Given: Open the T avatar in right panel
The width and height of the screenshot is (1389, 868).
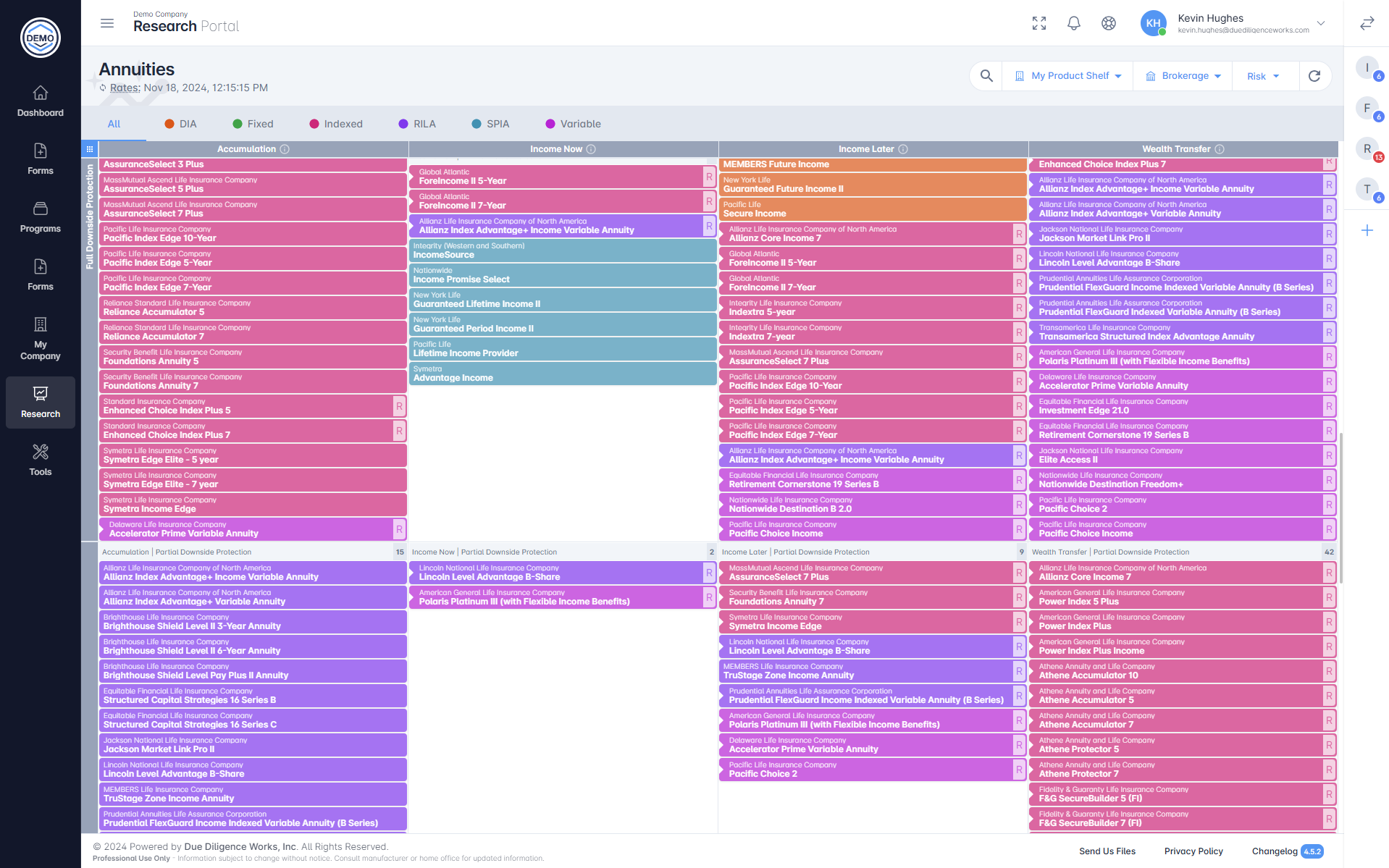Looking at the screenshot, I should pyautogui.click(x=1367, y=190).
